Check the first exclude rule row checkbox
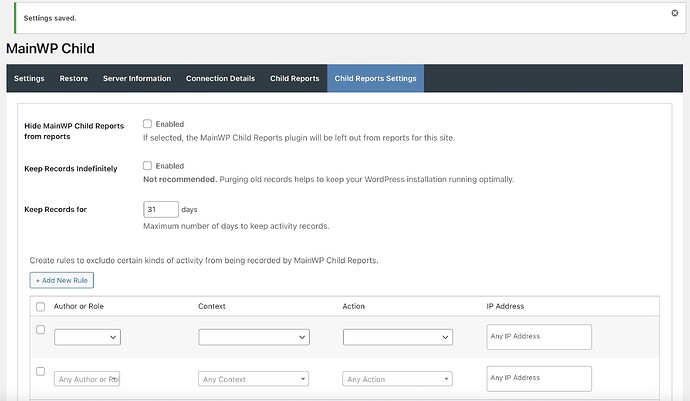690x401 pixels. (x=40, y=330)
